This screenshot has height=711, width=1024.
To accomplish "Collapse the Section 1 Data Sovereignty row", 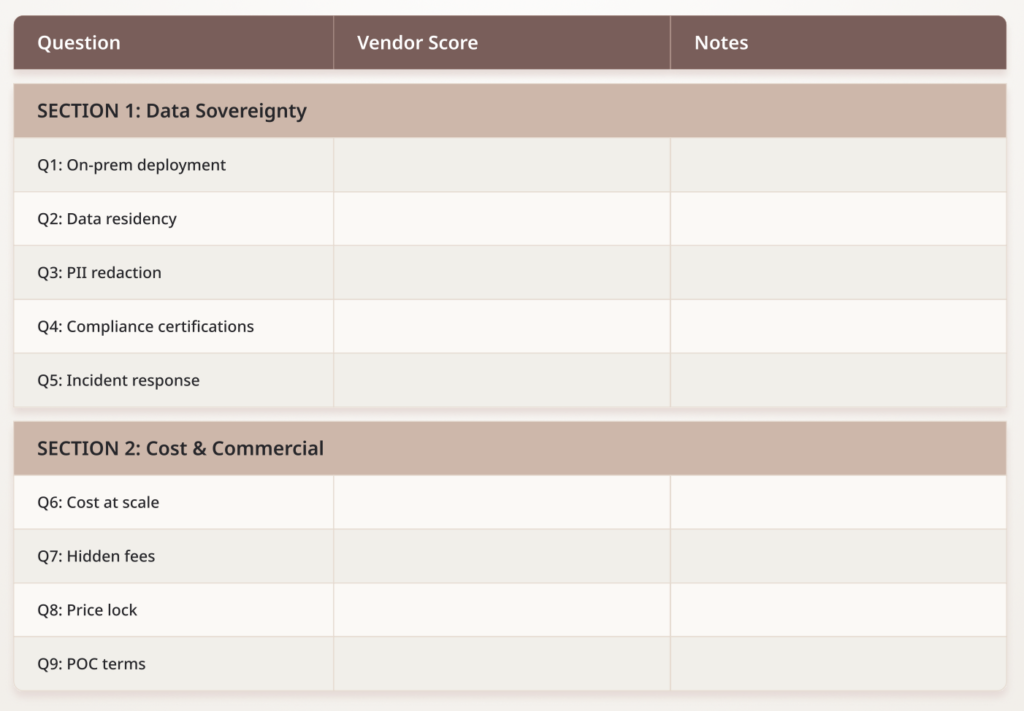I will [171, 111].
